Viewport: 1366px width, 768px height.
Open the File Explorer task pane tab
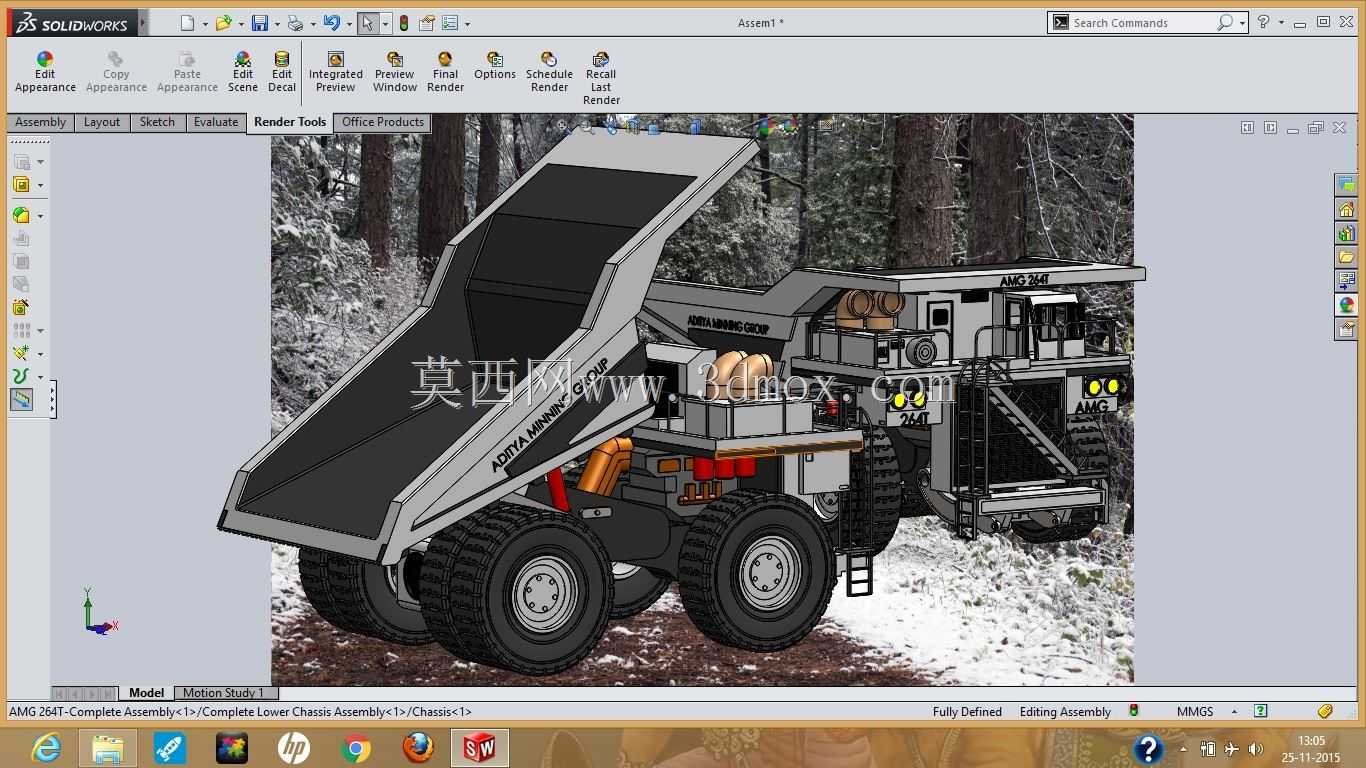(1346, 257)
